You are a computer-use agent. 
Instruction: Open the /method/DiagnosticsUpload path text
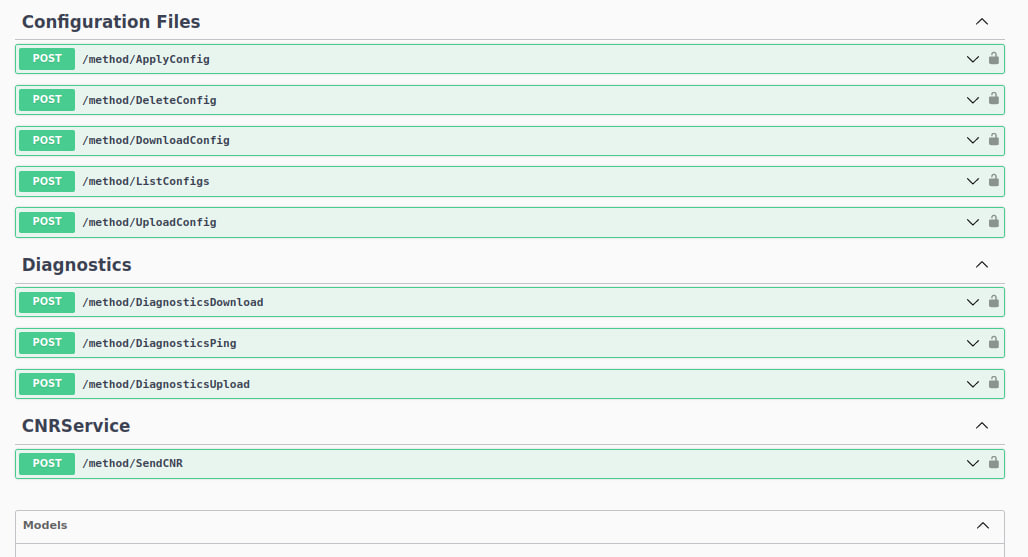pos(166,384)
